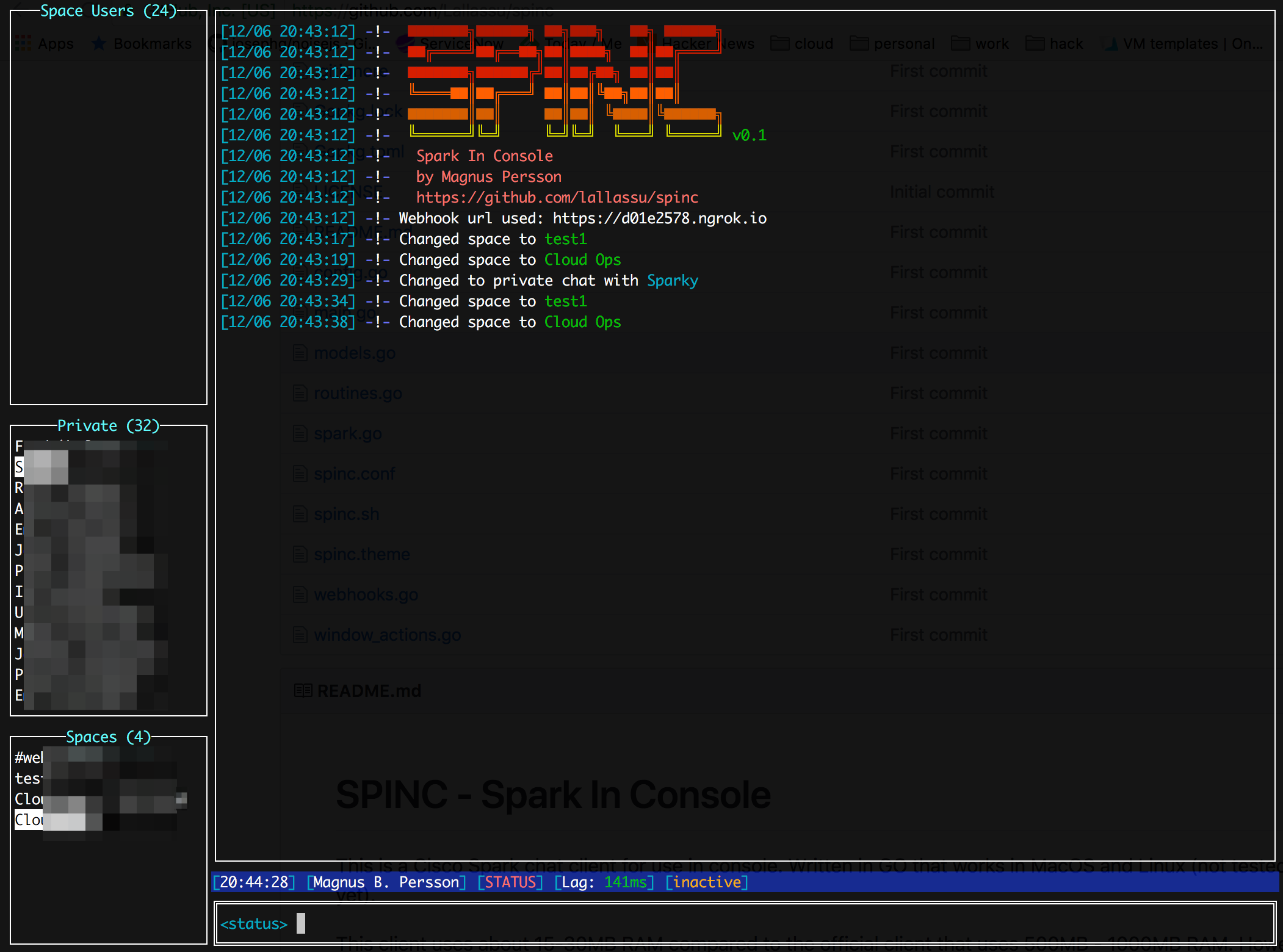Select the #wel space in Spaces list
This screenshot has height=952, width=1283.
click(29, 758)
